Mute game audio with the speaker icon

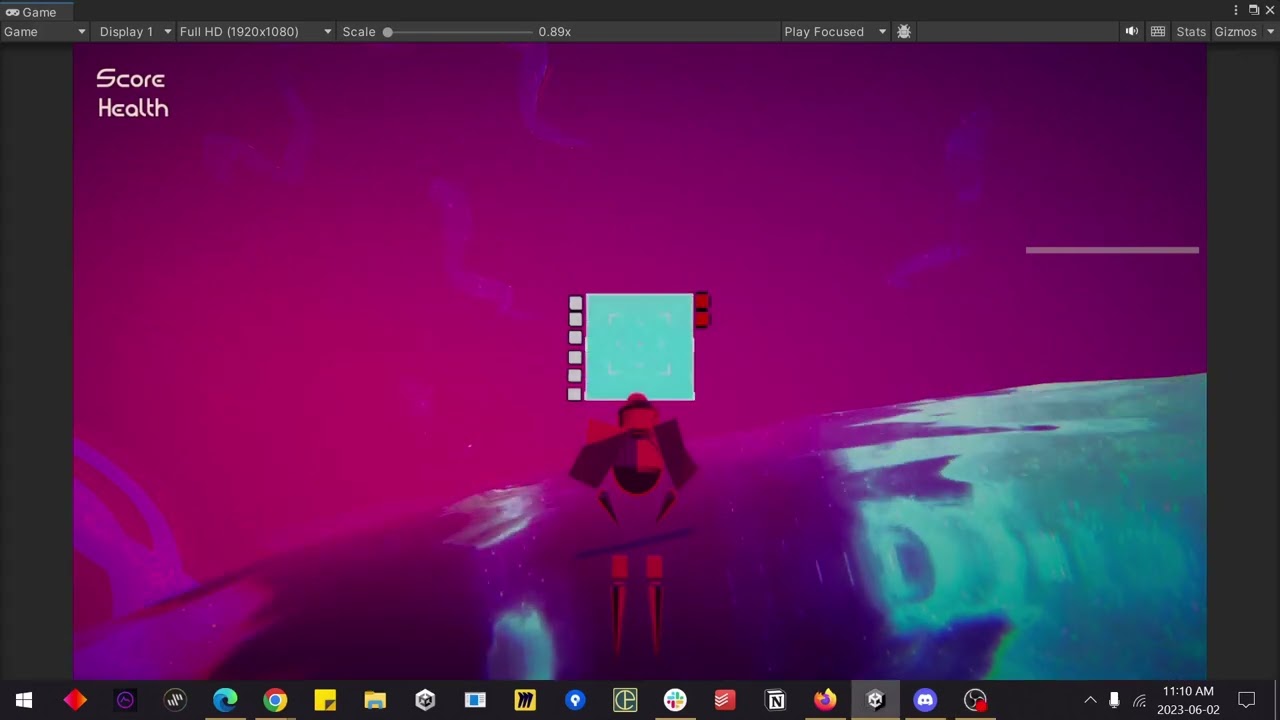pyautogui.click(x=1131, y=31)
